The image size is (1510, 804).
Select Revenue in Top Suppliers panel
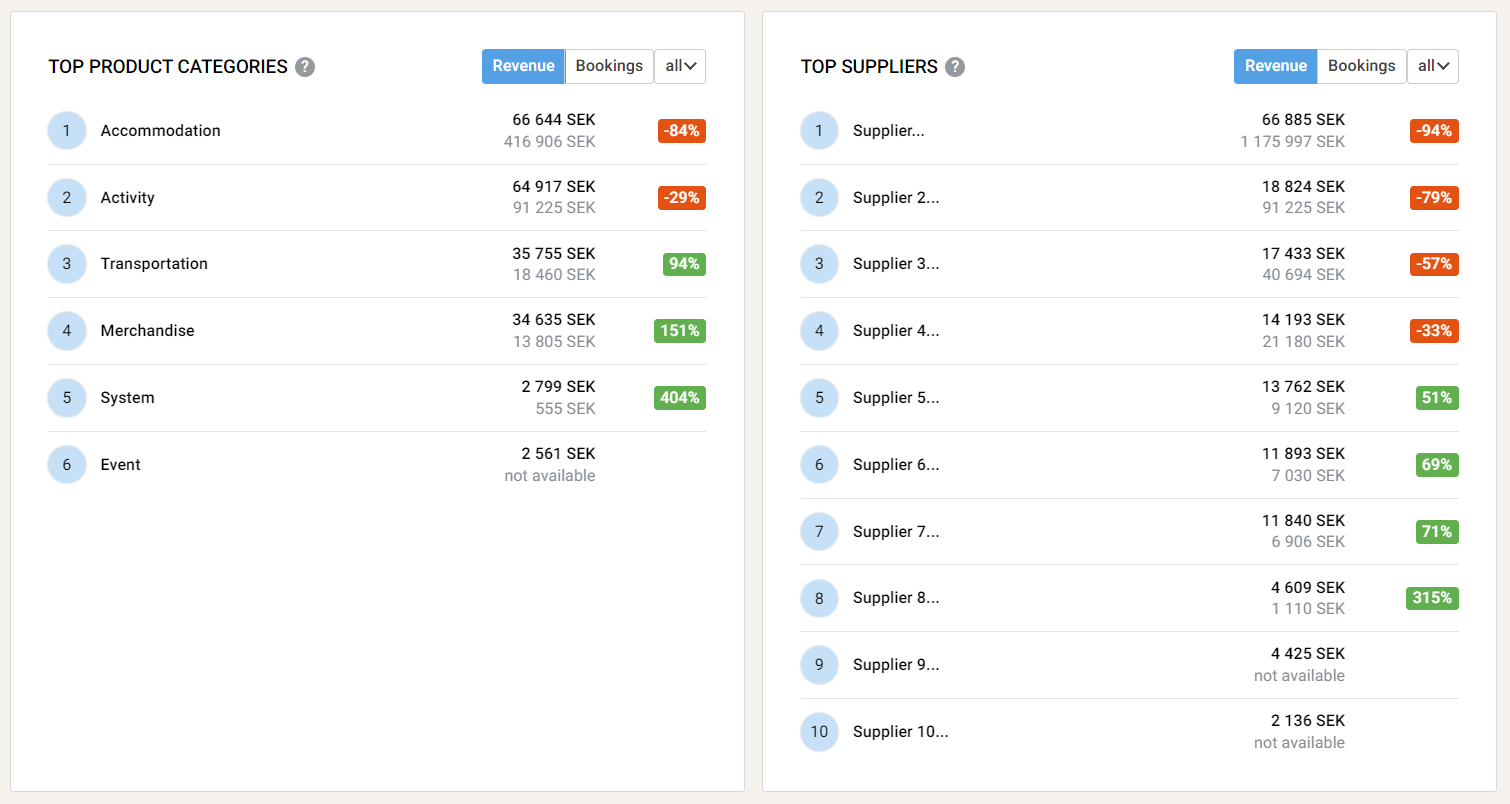(1275, 66)
